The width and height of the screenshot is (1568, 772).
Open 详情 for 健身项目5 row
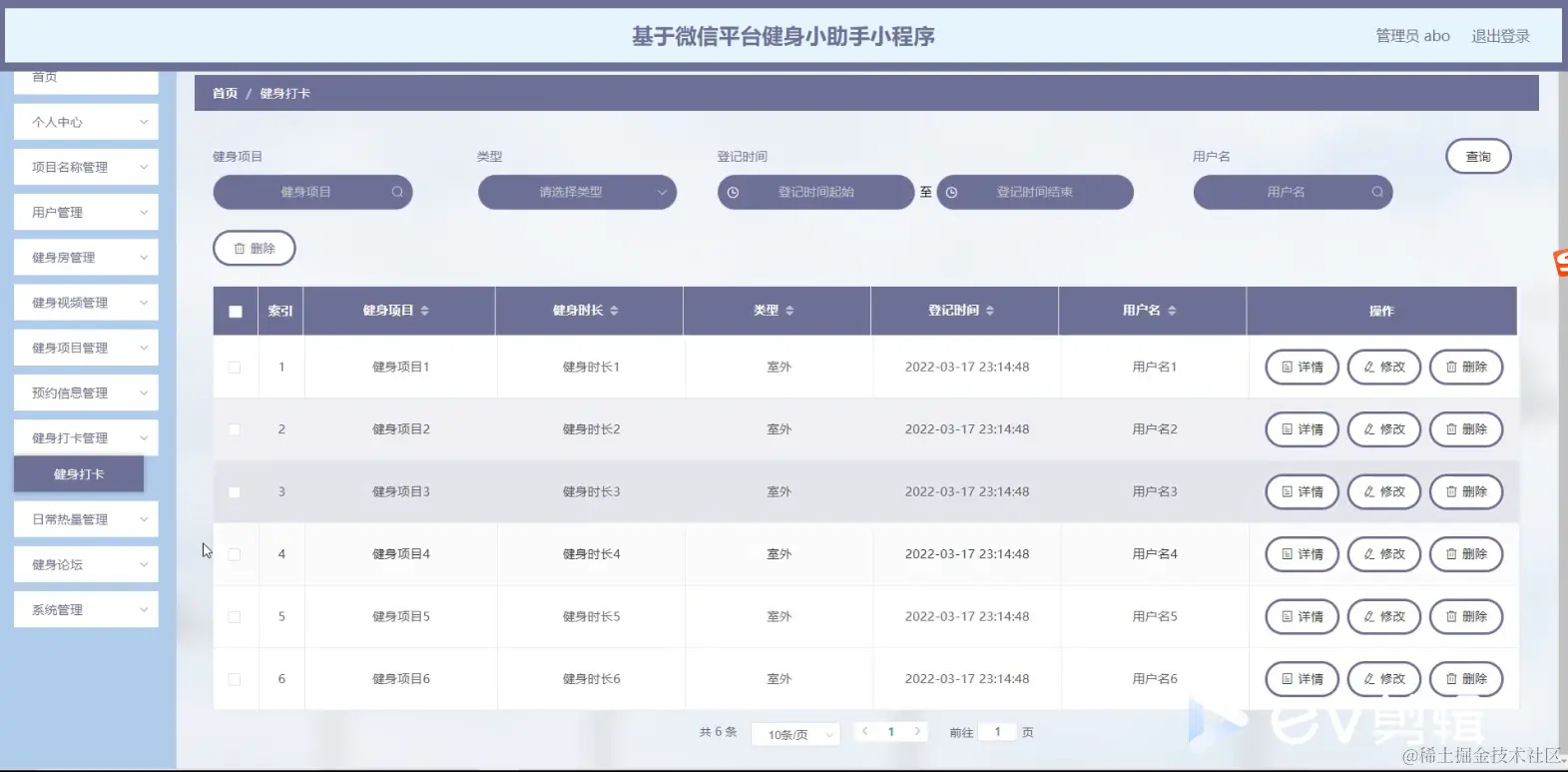click(1303, 617)
